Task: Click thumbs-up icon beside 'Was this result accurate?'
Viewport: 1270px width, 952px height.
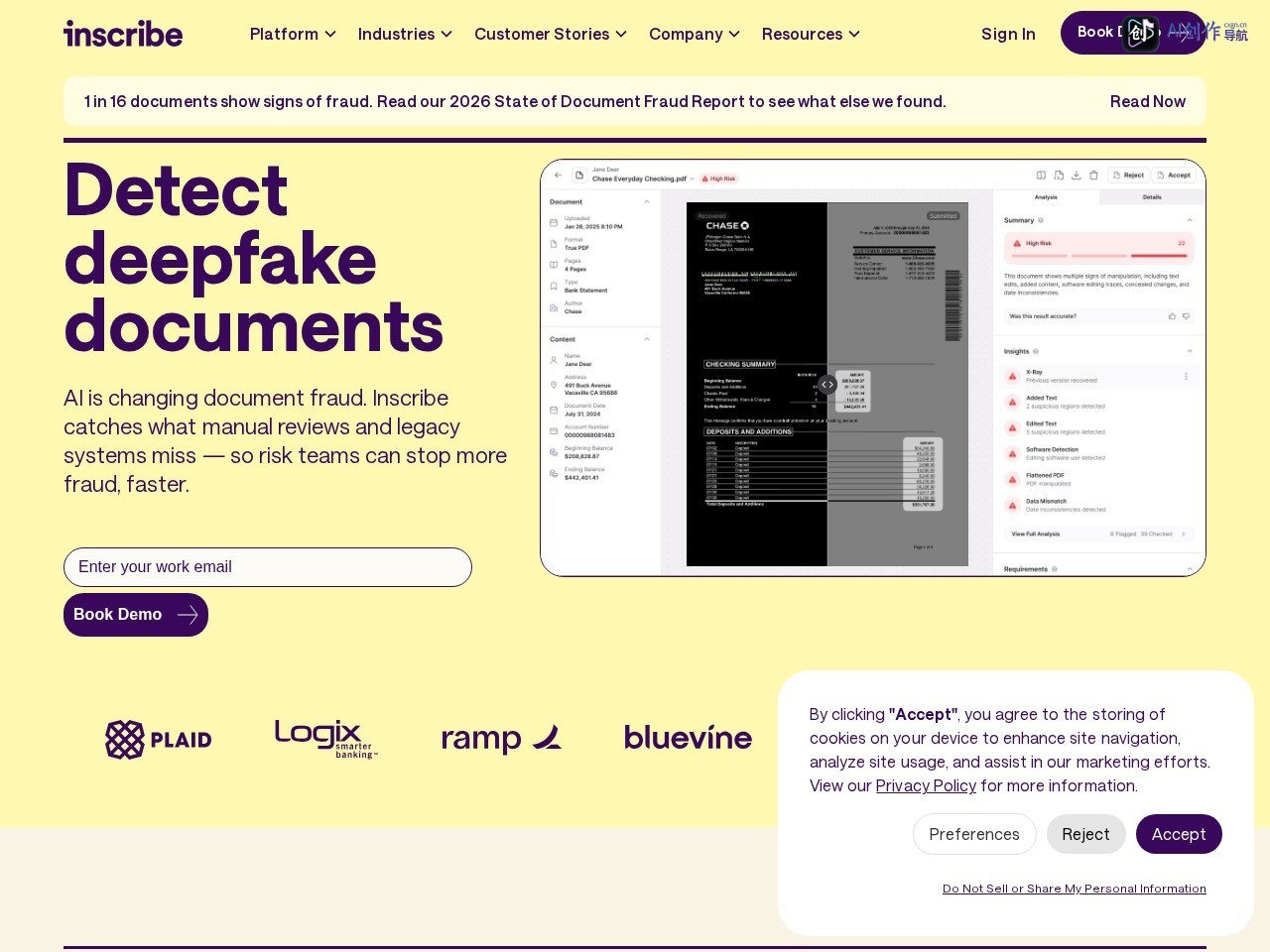Action: 1172,316
